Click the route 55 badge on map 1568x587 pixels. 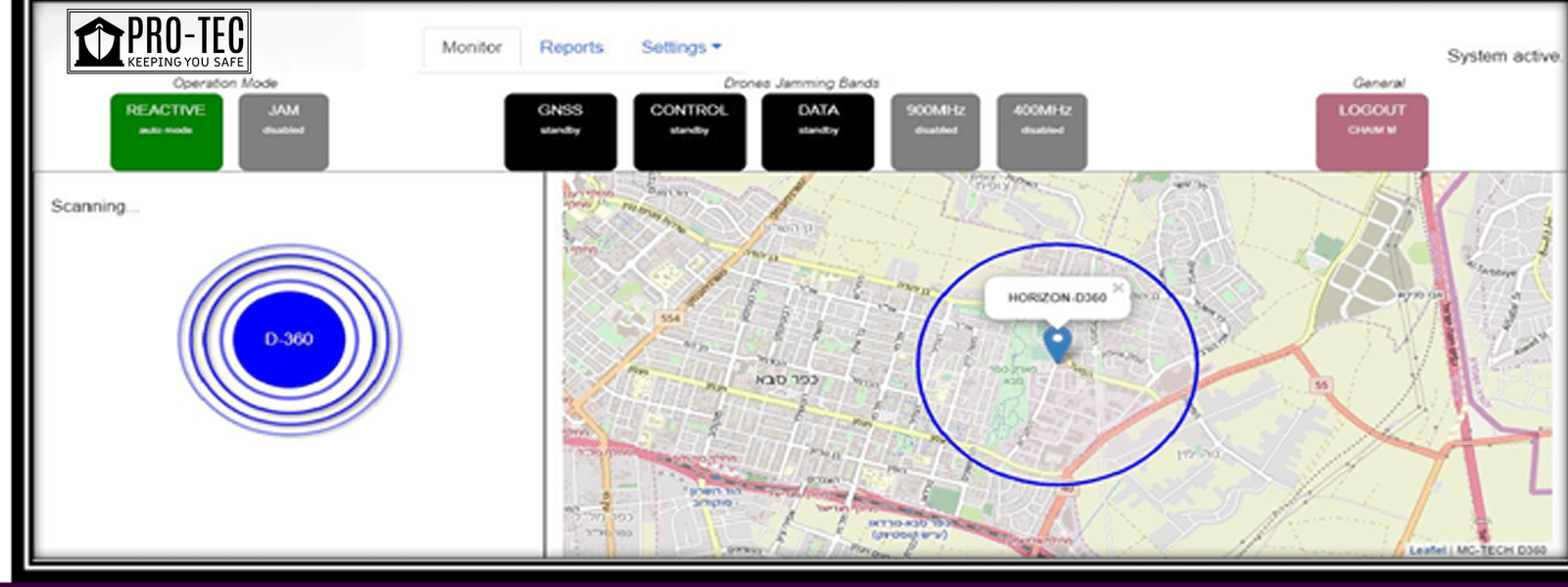pyautogui.click(x=1321, y=385)
